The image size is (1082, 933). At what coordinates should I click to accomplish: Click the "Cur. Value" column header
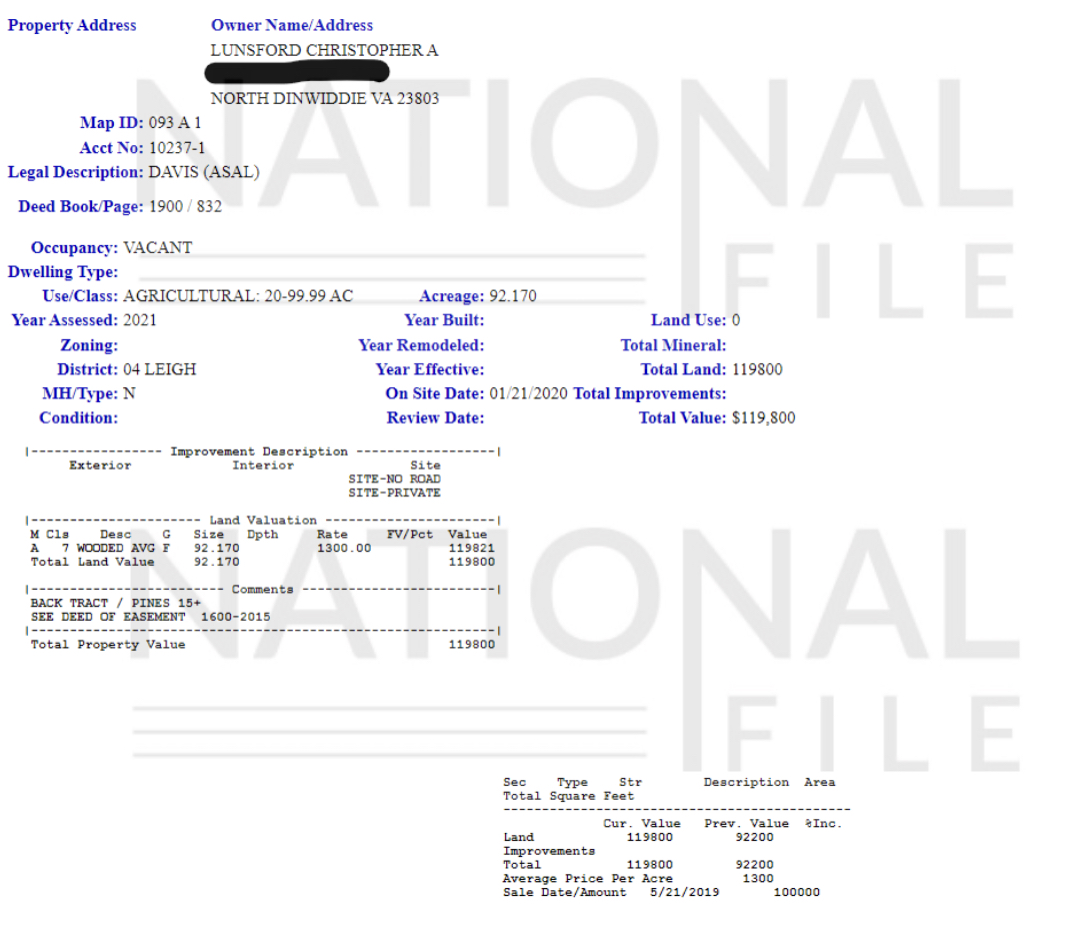point(642,824)
